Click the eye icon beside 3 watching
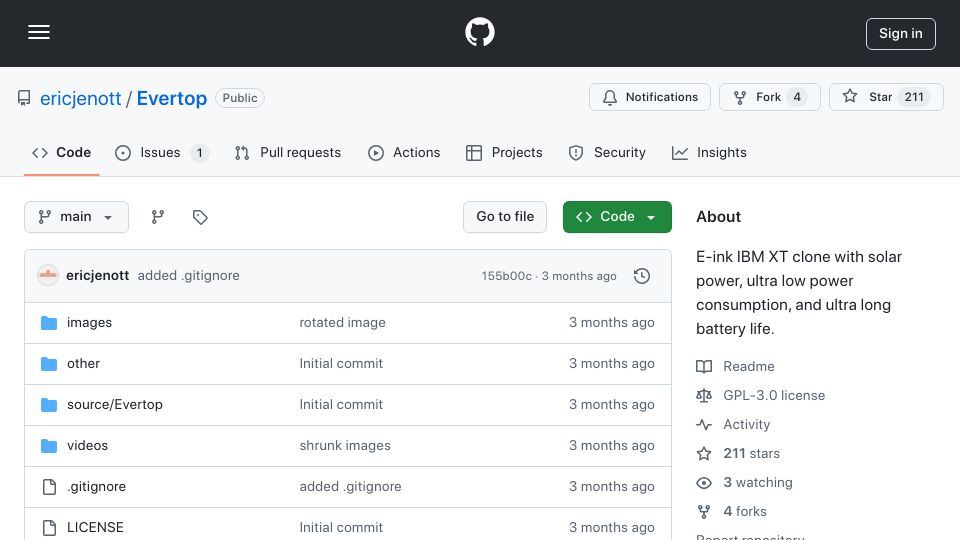The image size is (960, 540). (704, 482)
